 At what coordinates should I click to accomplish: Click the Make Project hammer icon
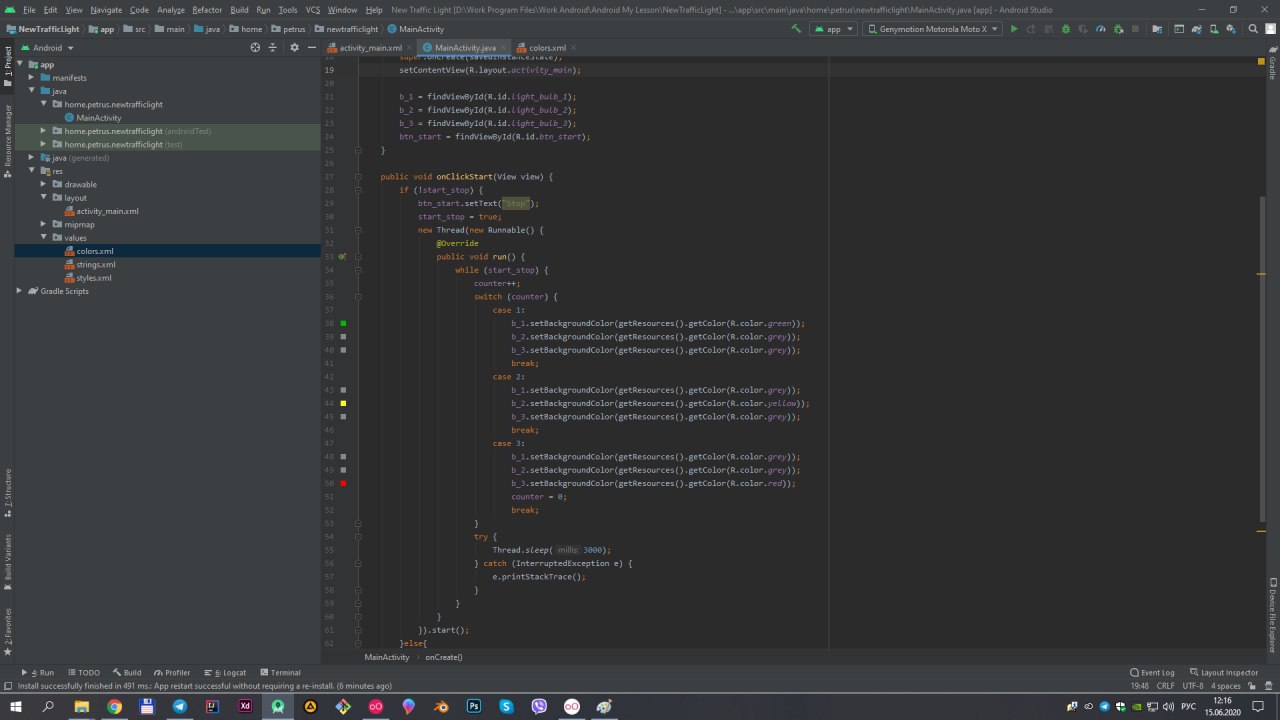(x=796, y=29)
